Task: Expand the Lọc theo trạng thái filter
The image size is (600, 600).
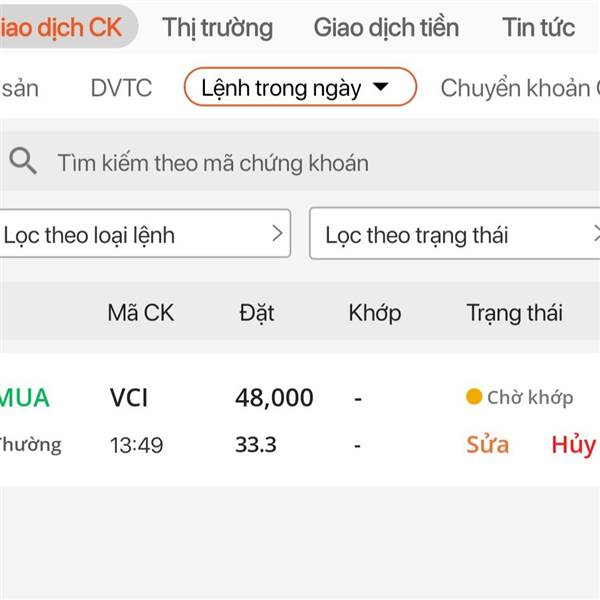Action: 455,235
